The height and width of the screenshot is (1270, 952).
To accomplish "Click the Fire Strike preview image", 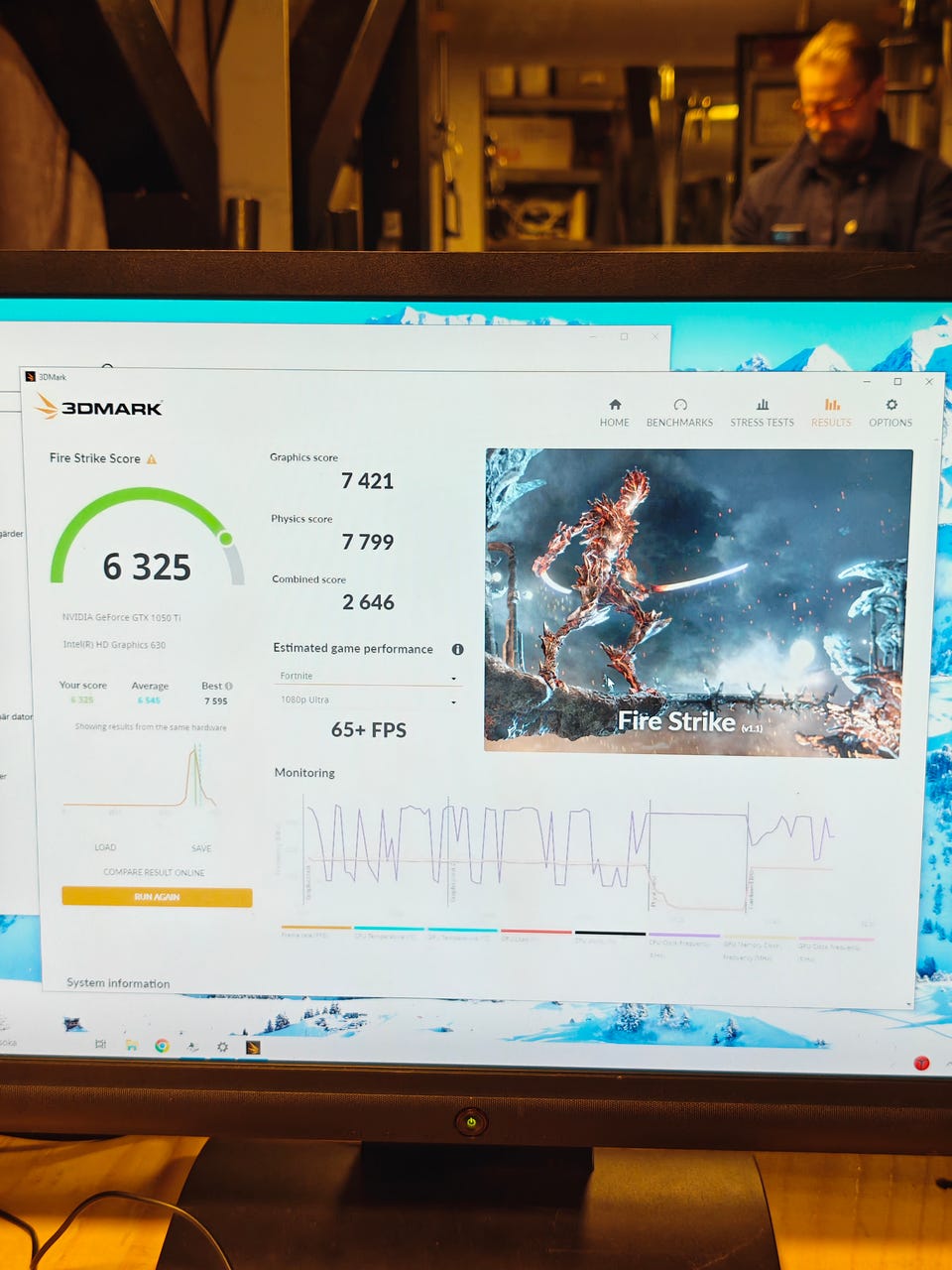I will 698,602.
